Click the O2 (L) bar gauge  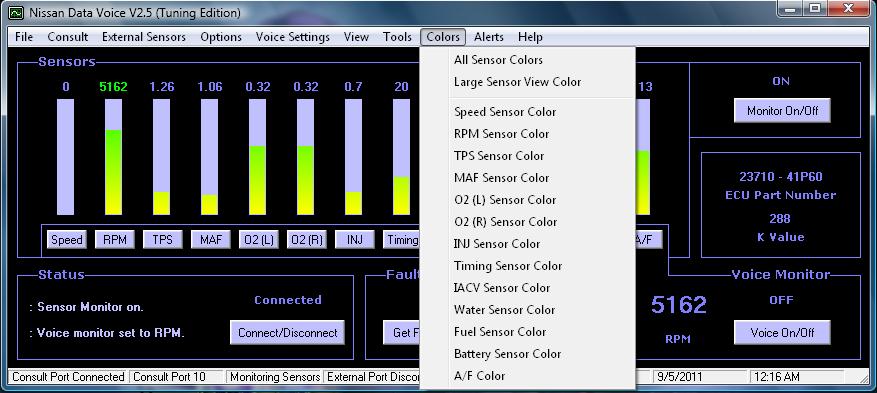[258, 157]
